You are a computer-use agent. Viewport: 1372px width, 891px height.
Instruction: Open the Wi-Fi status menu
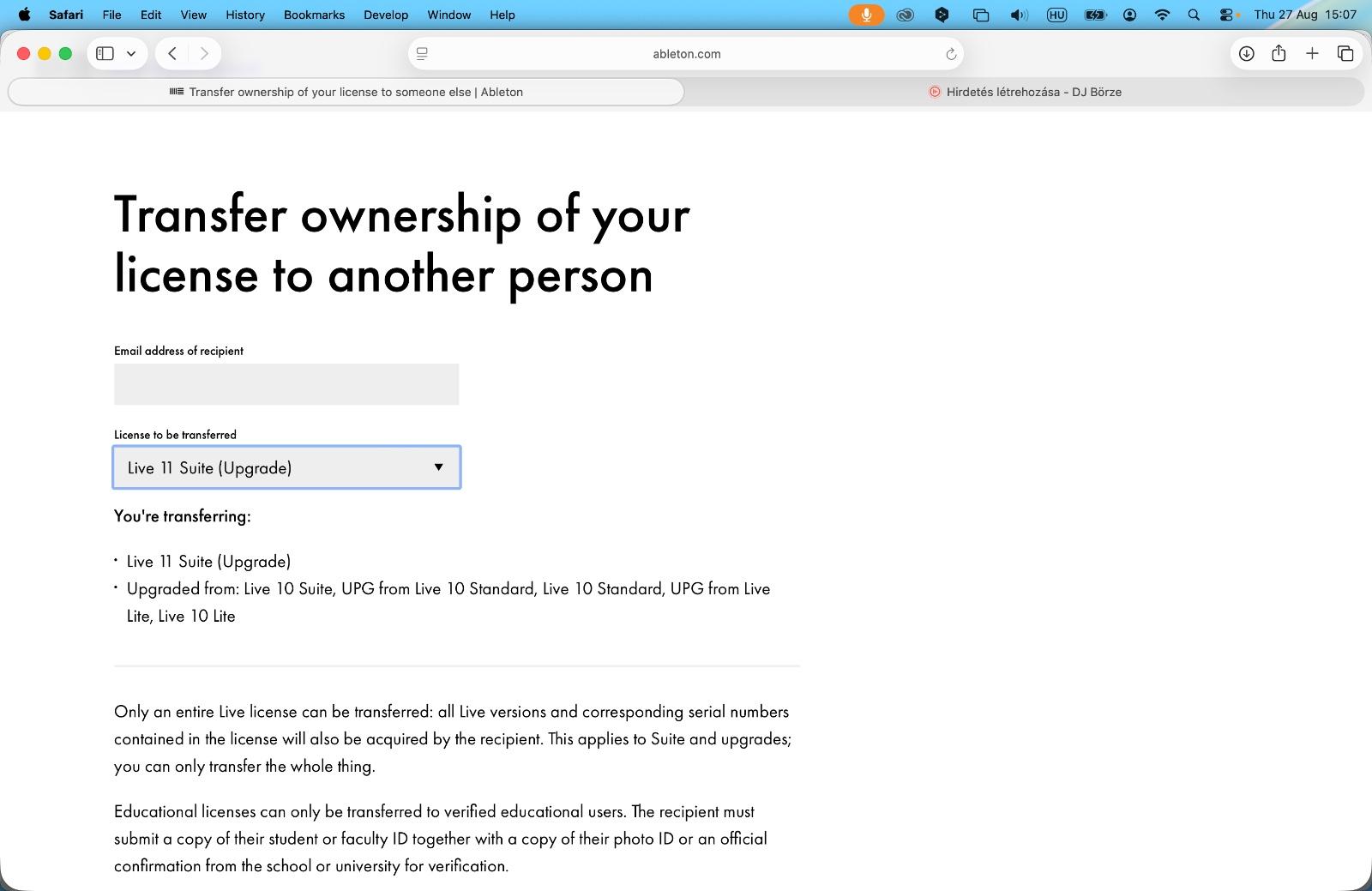click(x=1162, y=15)
